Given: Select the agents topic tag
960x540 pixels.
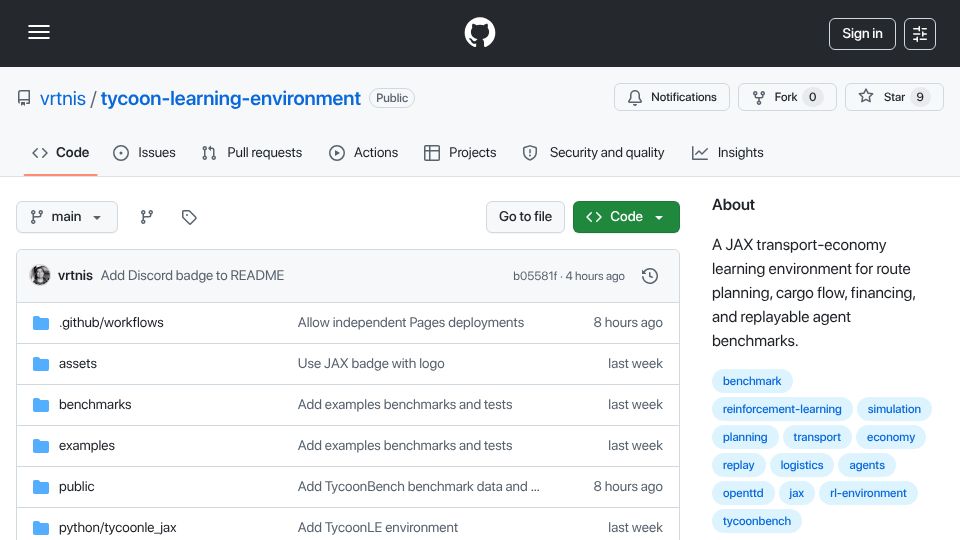Looking at the screenshot, I should [x=866, y=465].
